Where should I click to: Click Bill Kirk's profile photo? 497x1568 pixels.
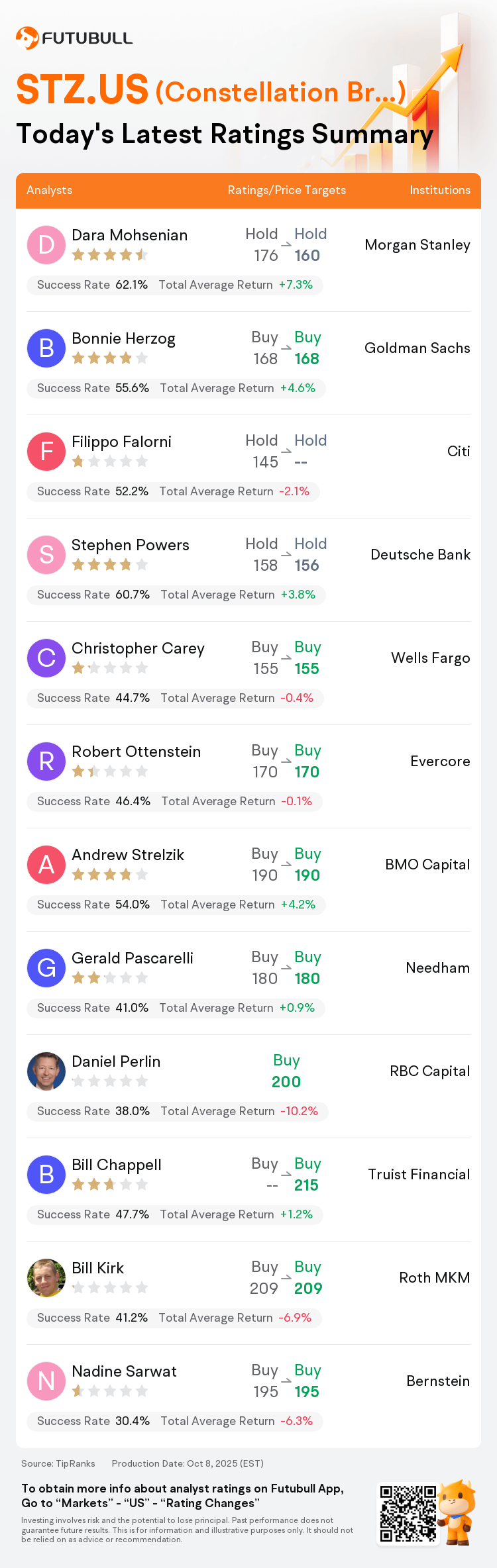click(46, 1278)
